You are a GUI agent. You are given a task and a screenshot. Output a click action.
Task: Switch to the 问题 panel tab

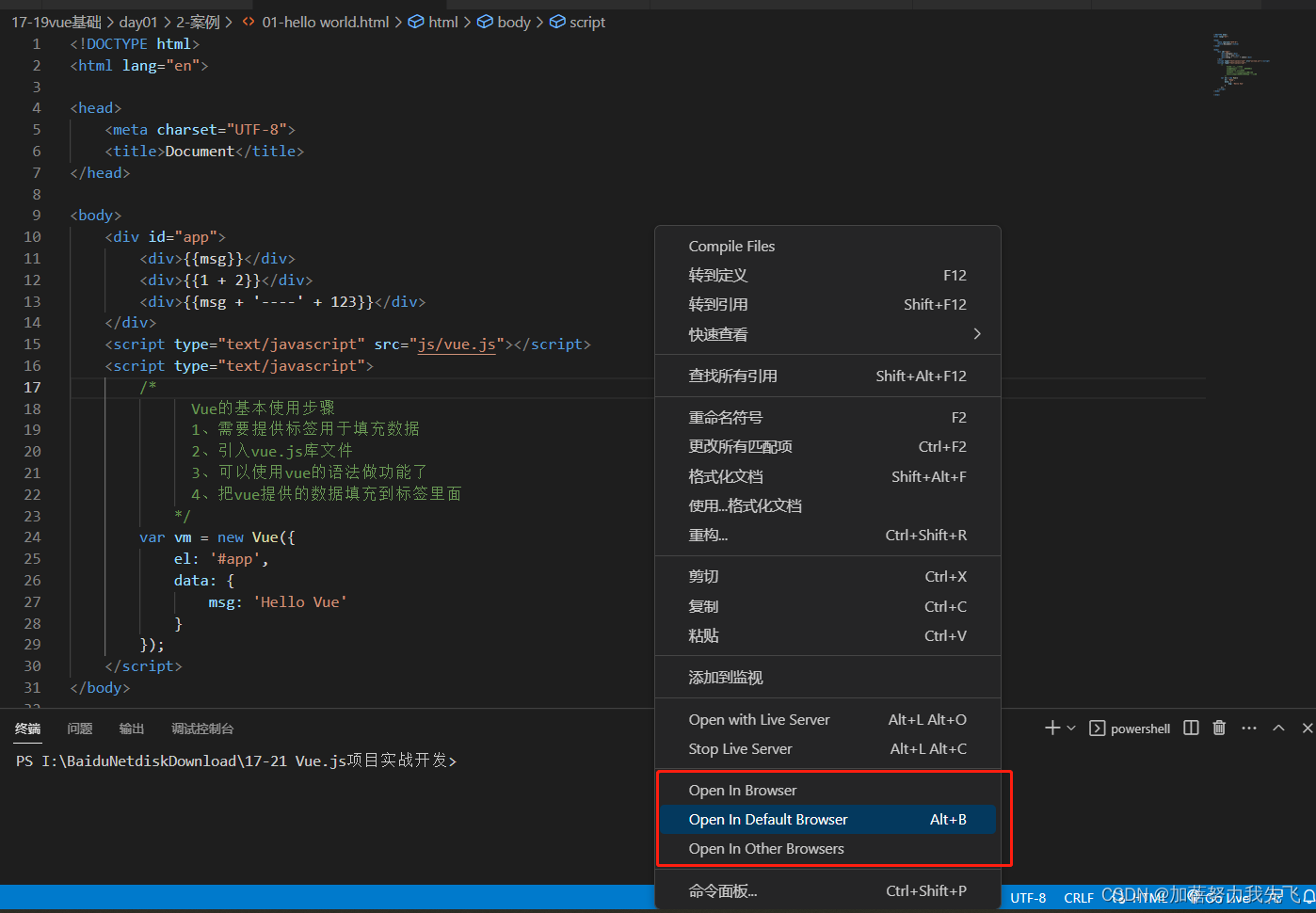[80, 729]
